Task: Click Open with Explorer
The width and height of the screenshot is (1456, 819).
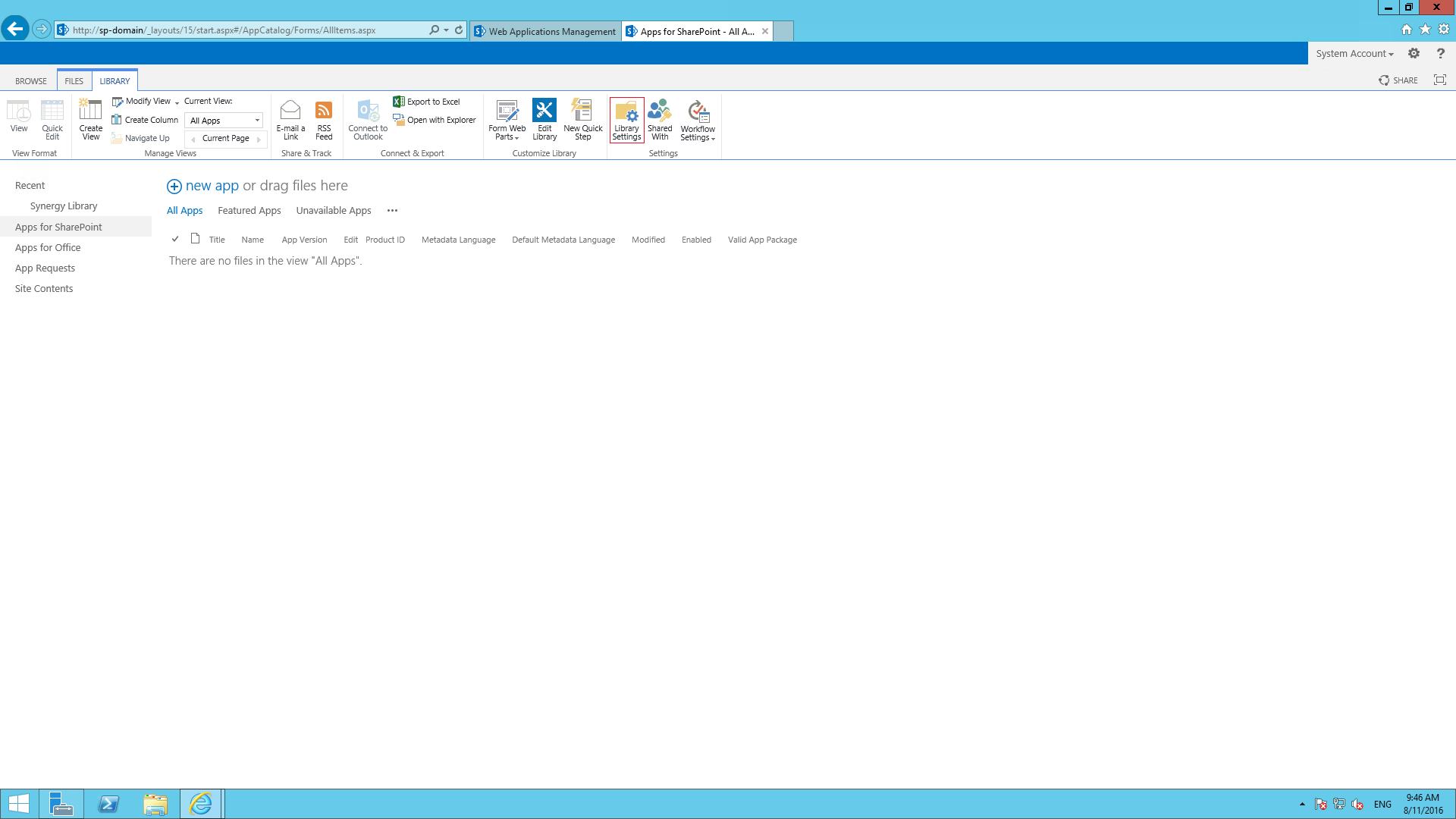Action: pos(435,120)
